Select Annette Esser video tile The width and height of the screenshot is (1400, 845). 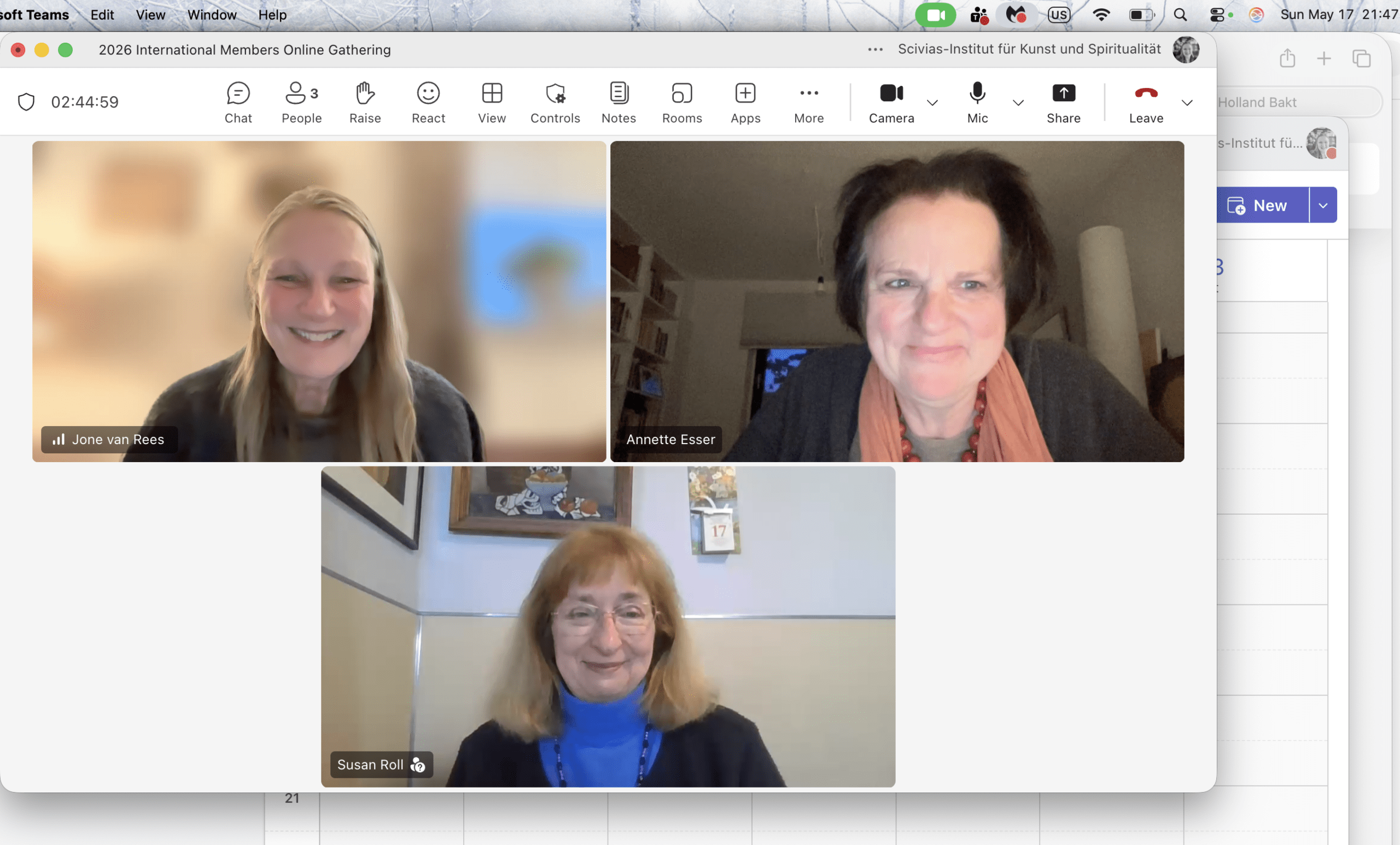point(897,301)
